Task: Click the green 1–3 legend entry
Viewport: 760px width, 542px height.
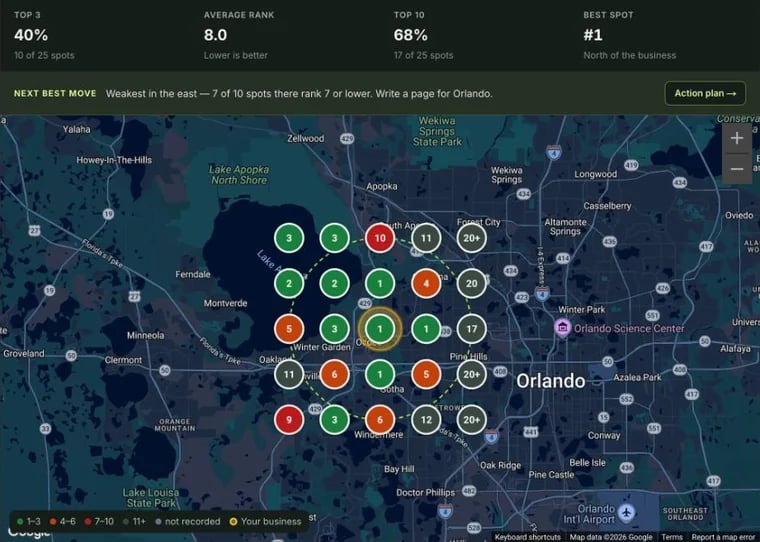Action: click(x=29, y=522)
